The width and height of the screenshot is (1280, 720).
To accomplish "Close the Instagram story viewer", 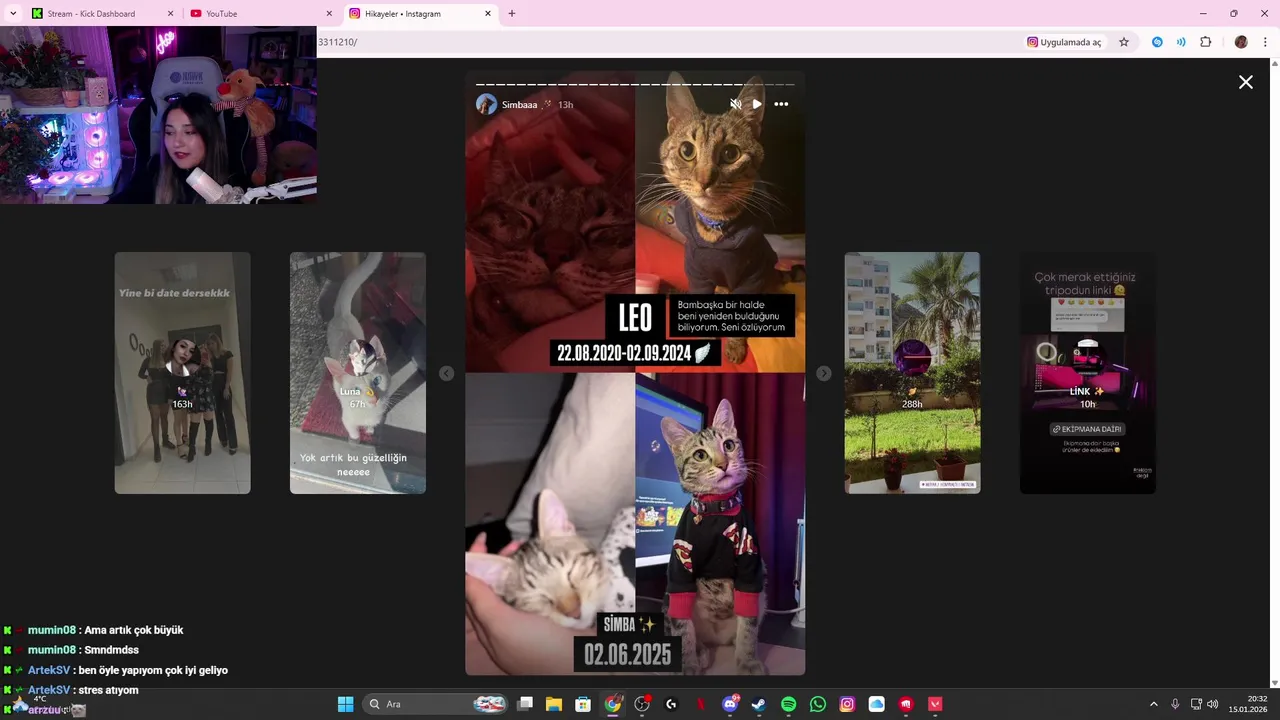I will click(x=1246, y=82).
